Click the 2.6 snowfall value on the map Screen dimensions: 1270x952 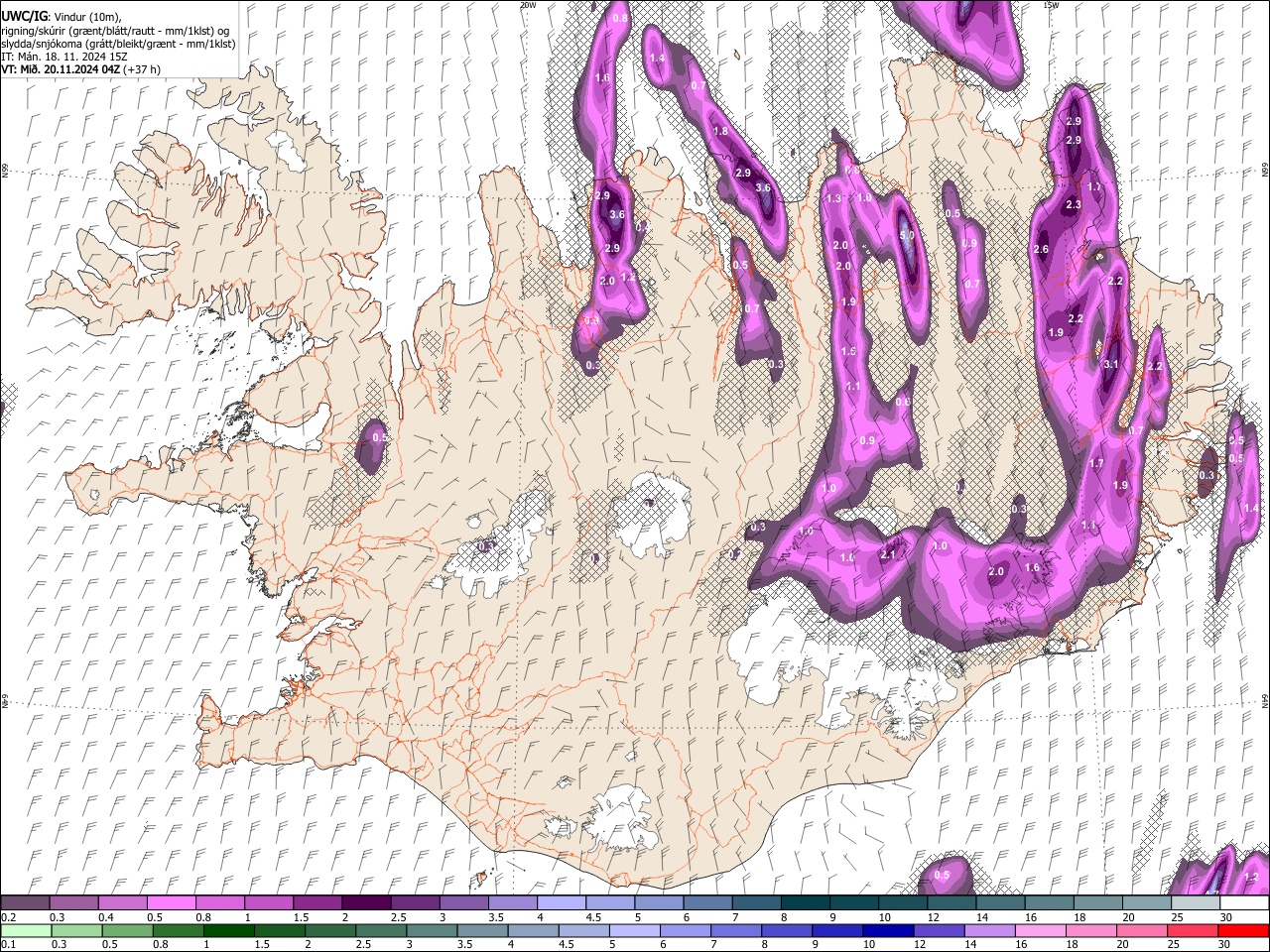click(x=1041, y=250)
